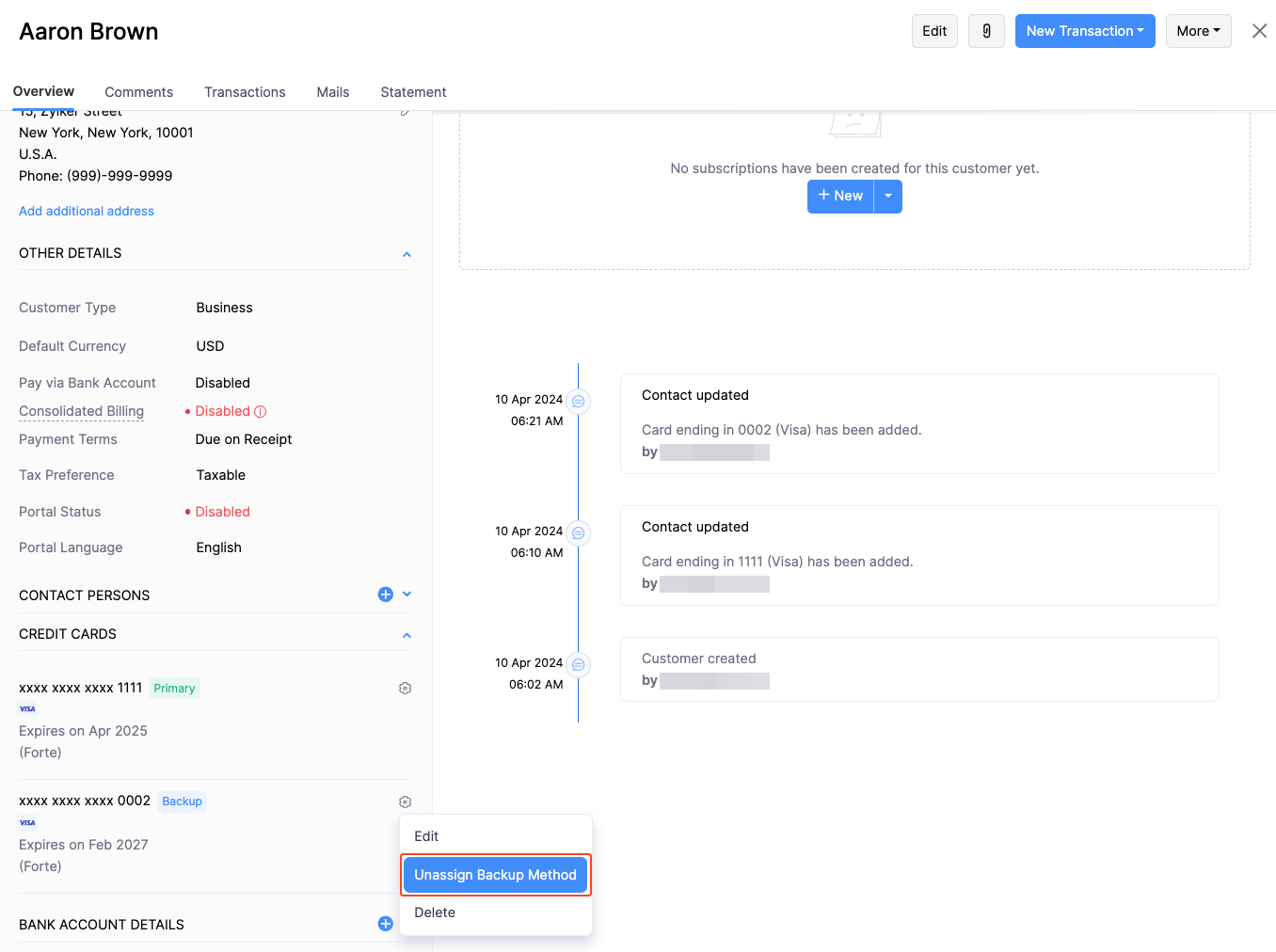Open the split arrow beside the New button

[x=888, y=196]
